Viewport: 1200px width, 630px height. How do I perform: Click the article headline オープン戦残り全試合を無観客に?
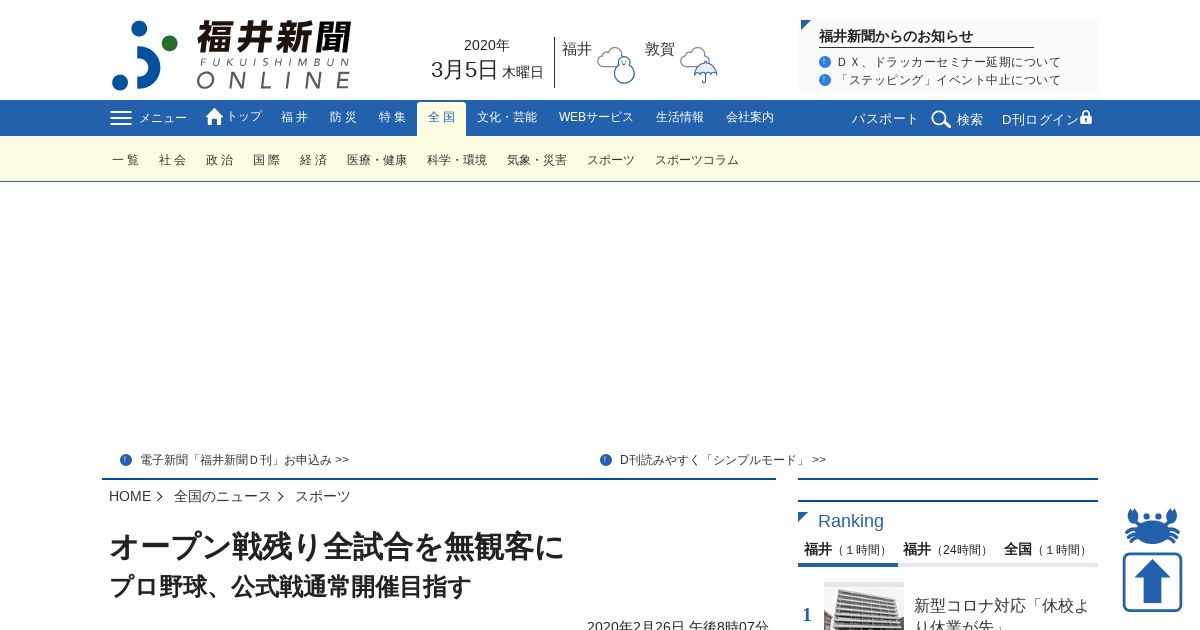click(x=337, y=547)
